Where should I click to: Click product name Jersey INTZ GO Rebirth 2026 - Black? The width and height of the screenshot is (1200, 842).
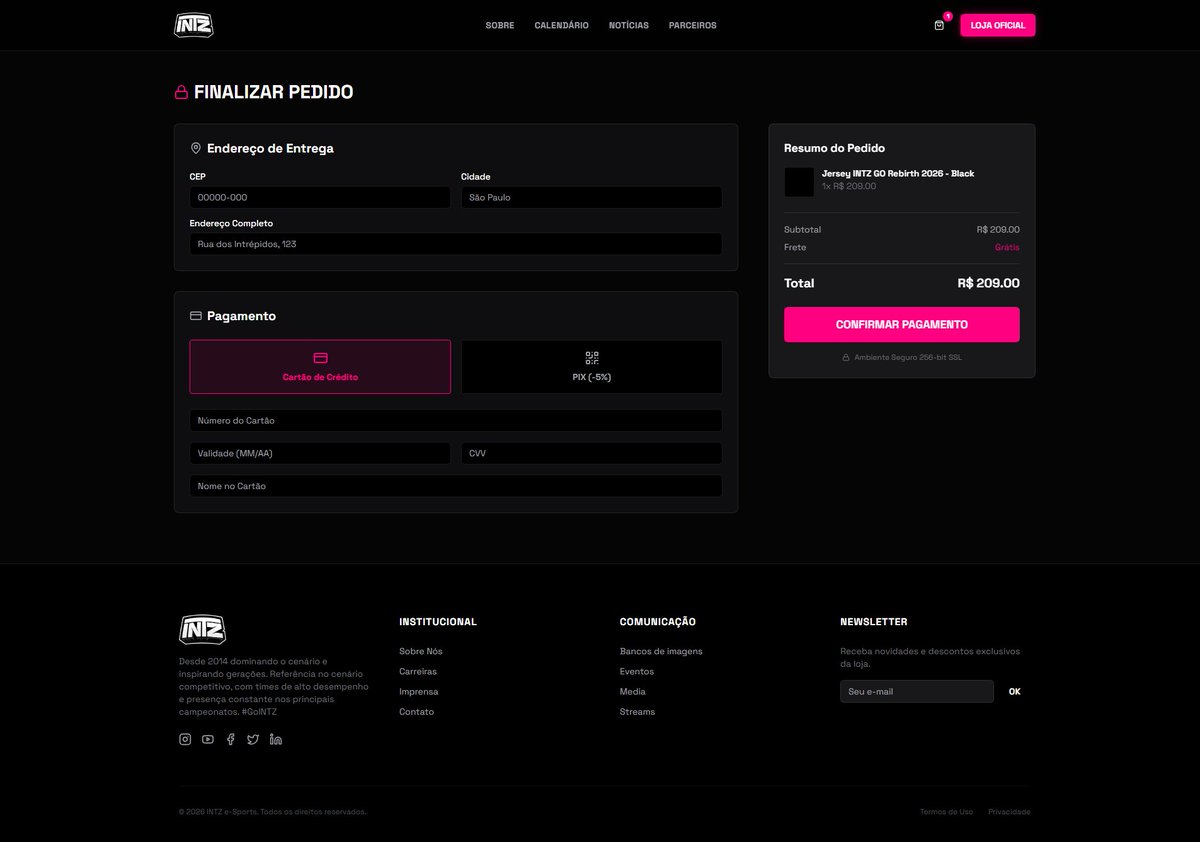(x=898, y=174)
